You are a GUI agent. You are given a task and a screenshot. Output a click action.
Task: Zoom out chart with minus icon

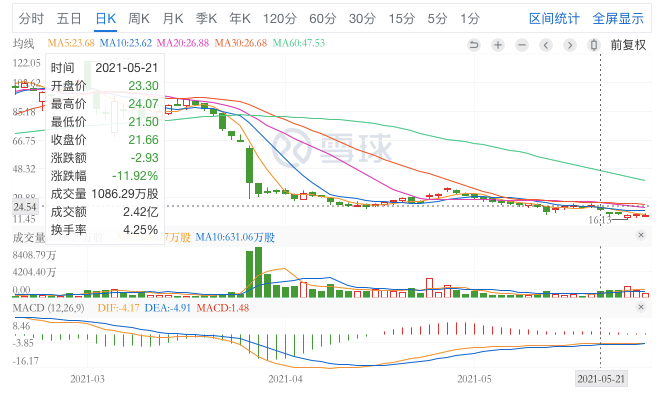pyautogui.click(x=522, y=45)
